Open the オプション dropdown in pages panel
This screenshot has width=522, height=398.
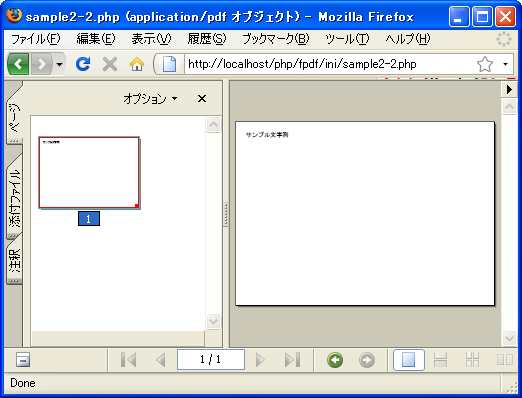[150, 99]
